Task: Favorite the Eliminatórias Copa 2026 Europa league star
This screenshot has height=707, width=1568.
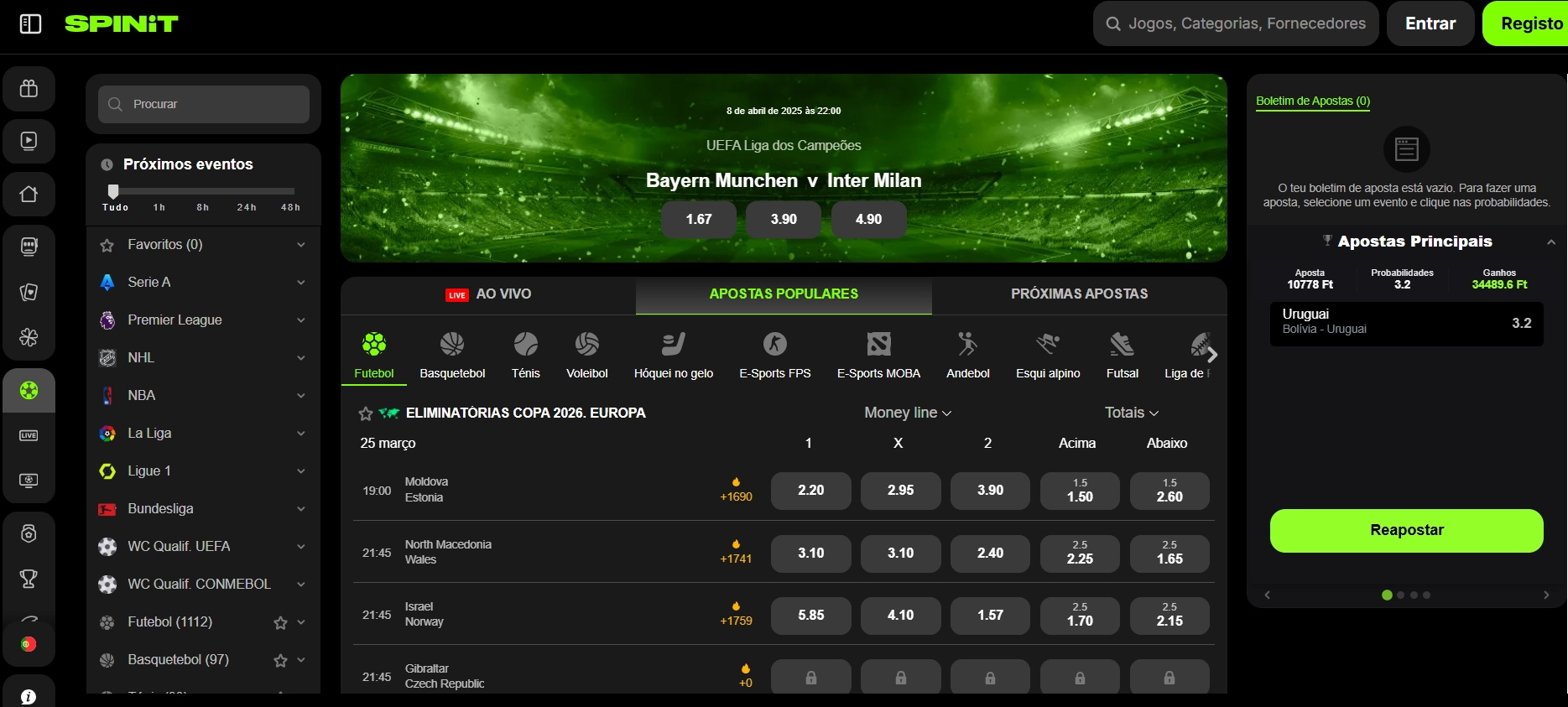Action: tap(366, 413)
